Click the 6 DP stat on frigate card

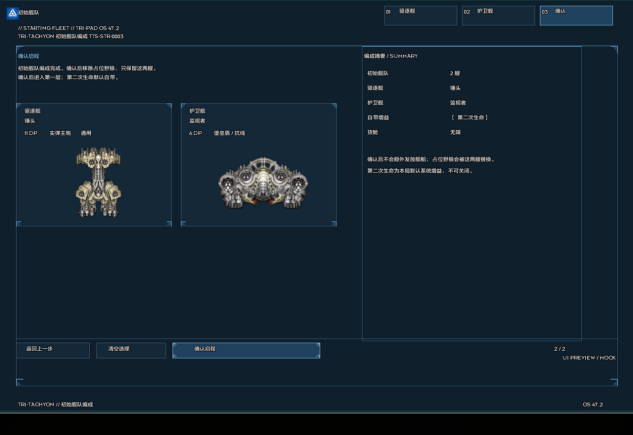195,133
